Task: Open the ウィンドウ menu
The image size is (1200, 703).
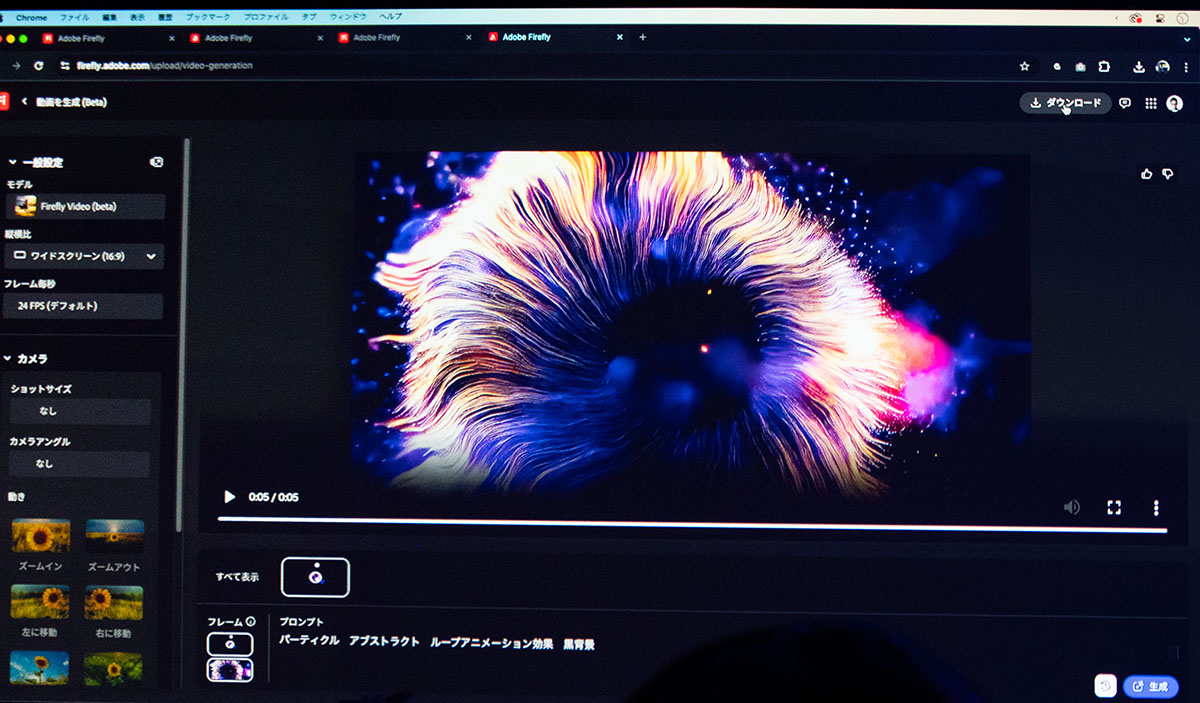Action: pos(347,17)
